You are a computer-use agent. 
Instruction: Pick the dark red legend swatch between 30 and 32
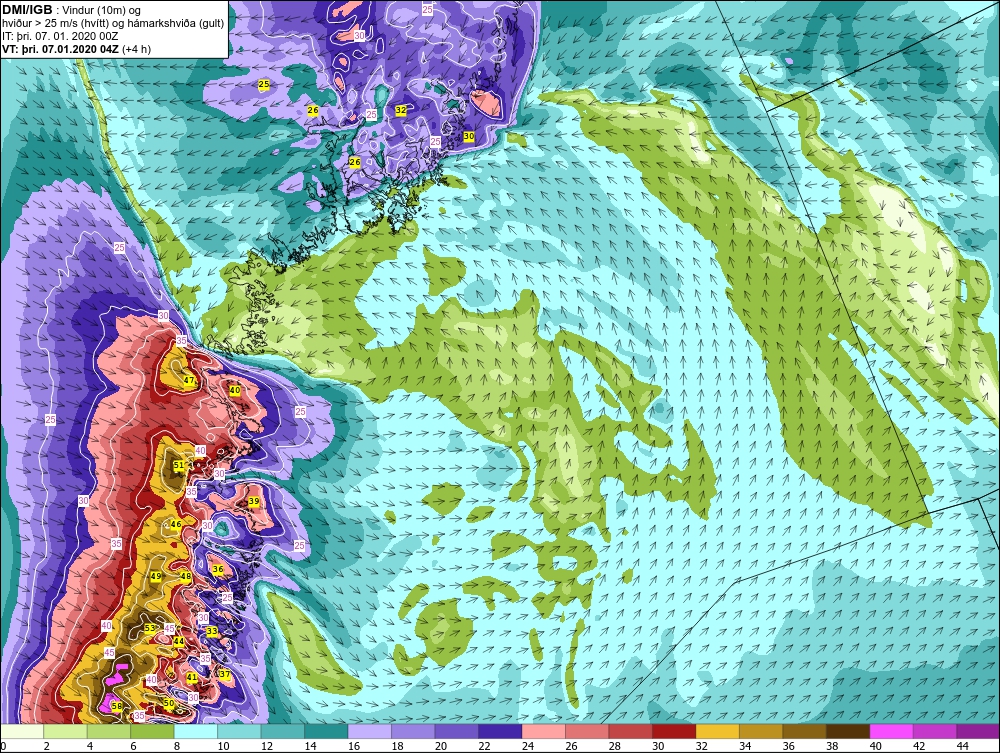click(673, 731)
